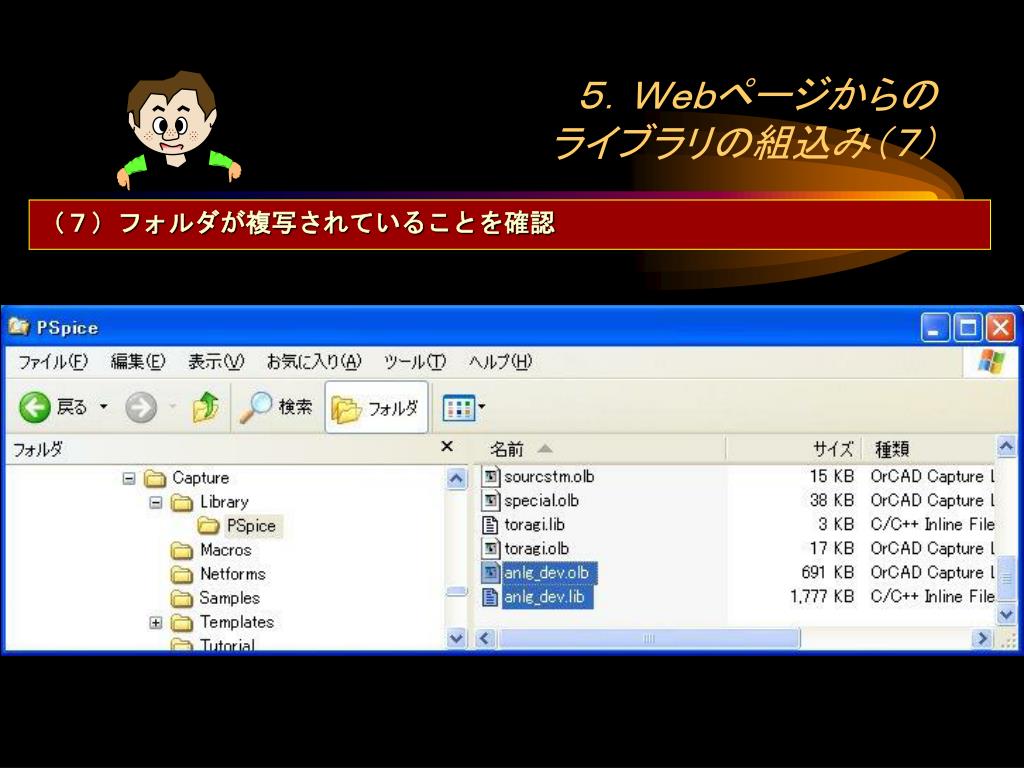Screen dimensions: 1024x768
Task: Select the Netforms folder in tree
Action: pos(232,574)
